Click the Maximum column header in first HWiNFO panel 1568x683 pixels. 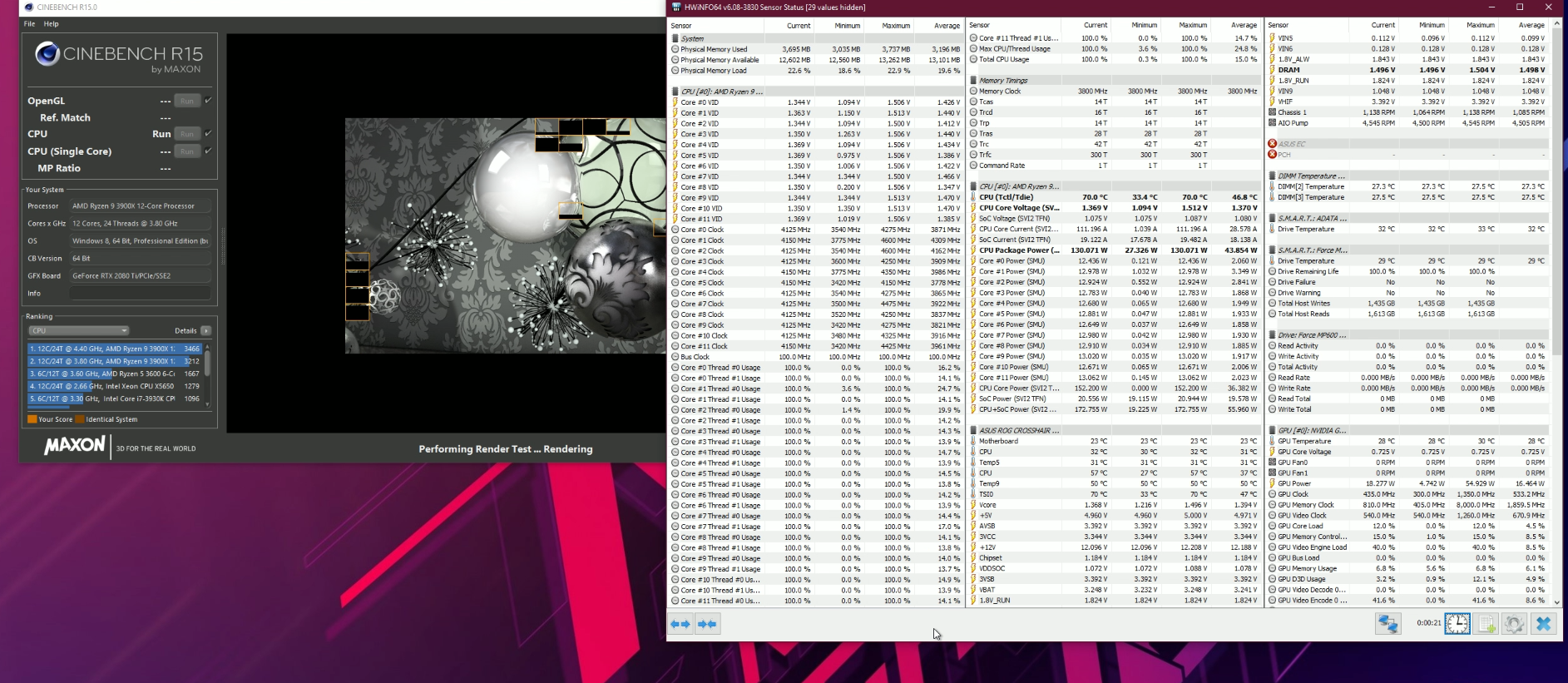895,26
